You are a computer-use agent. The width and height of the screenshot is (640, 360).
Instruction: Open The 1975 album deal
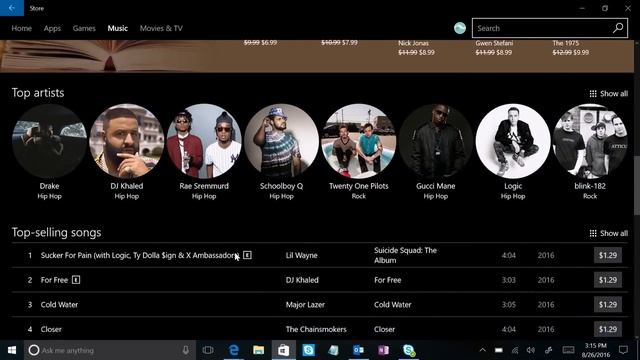[571, 48]
